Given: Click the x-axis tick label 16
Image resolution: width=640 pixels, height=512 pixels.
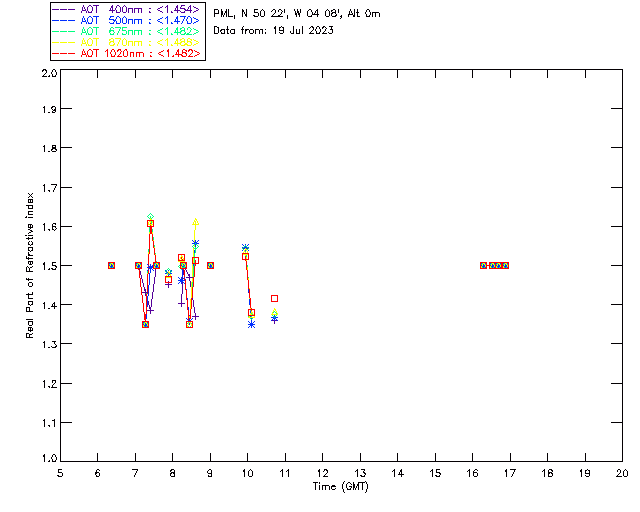Looking at the screenshot, I should [472, 473].
